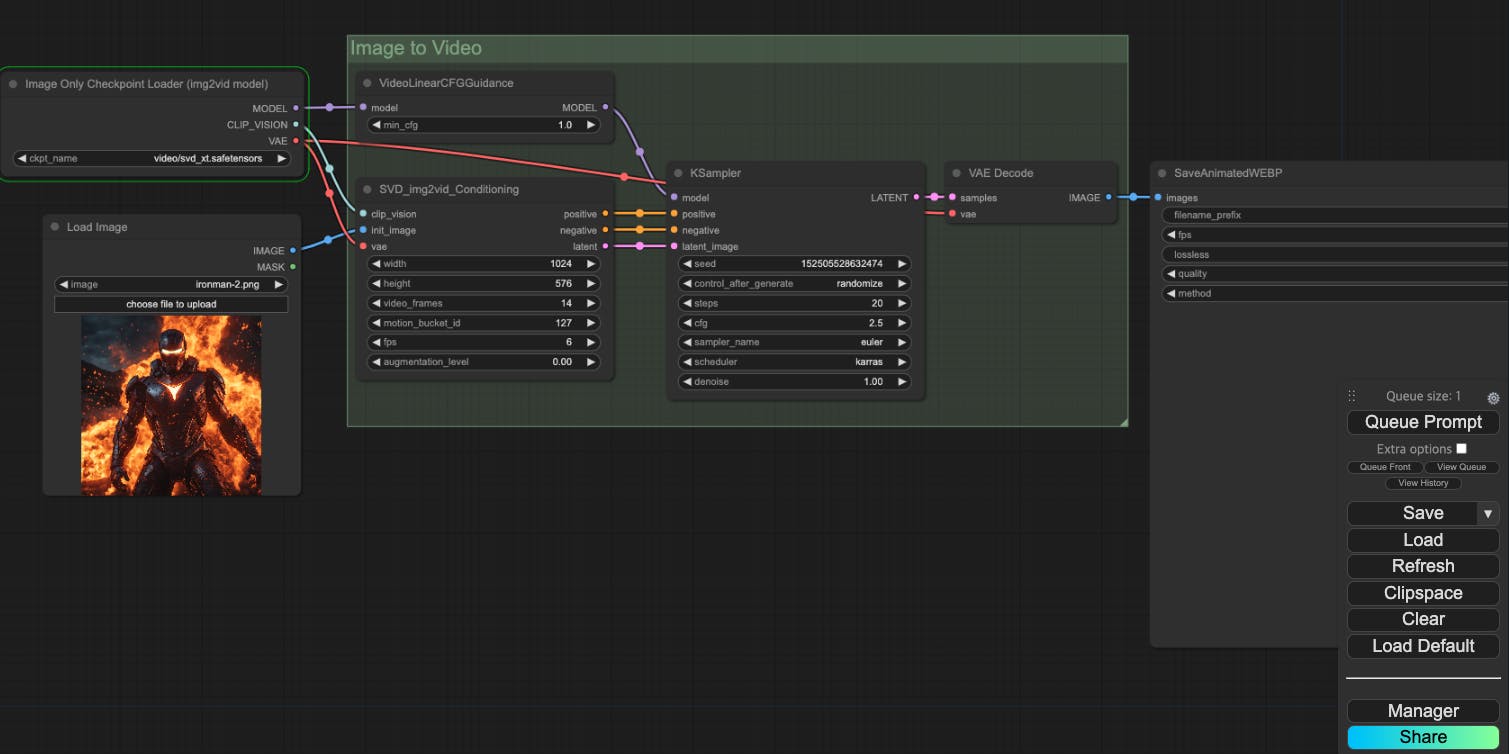Image resolution: width=1509 pixels, height=754 pixels.
Task: Decrease motion_bucket_id with the left arrow
Action: point(376,323)
